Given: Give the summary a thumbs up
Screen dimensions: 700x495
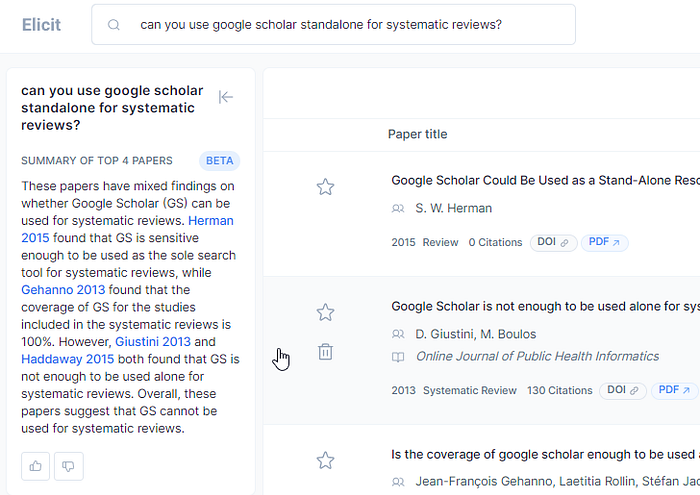Looking at the screenshot, I should [36, 466].
